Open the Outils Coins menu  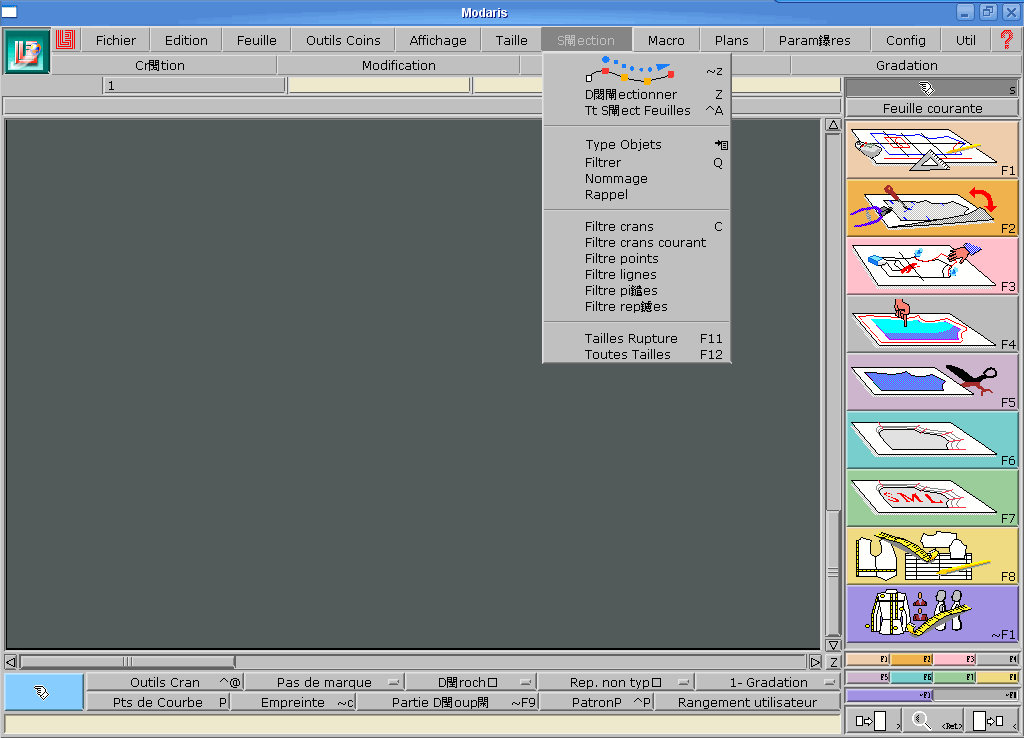coord(343,40)
